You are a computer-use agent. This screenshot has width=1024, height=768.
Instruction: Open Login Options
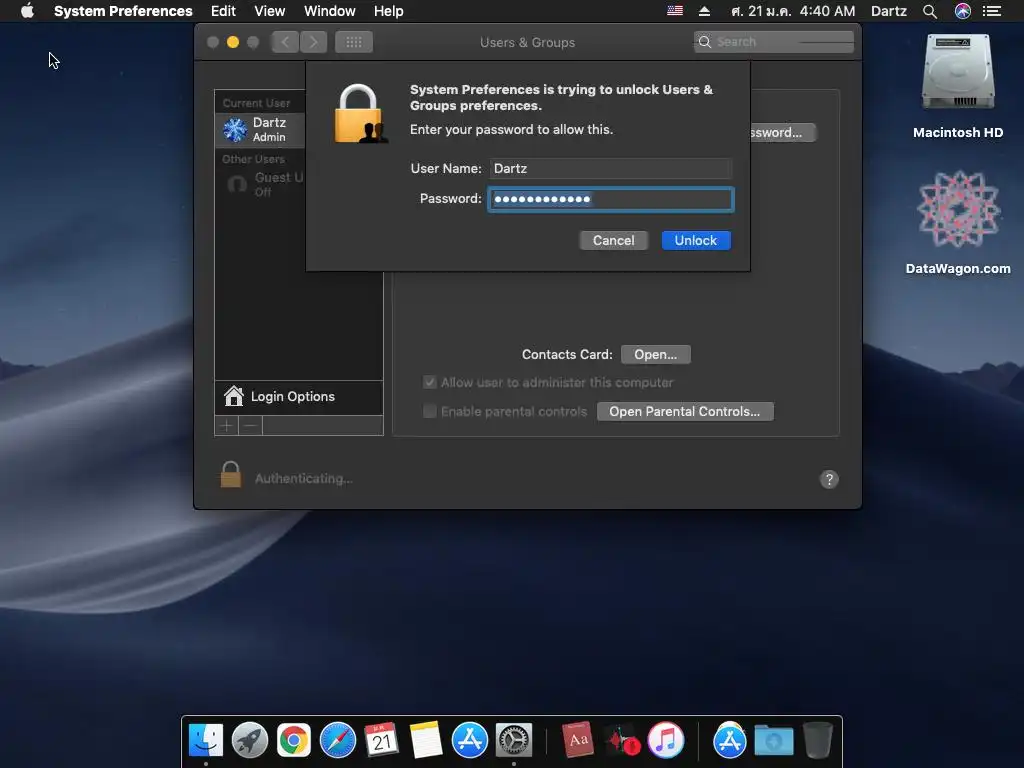click(298, 396)
